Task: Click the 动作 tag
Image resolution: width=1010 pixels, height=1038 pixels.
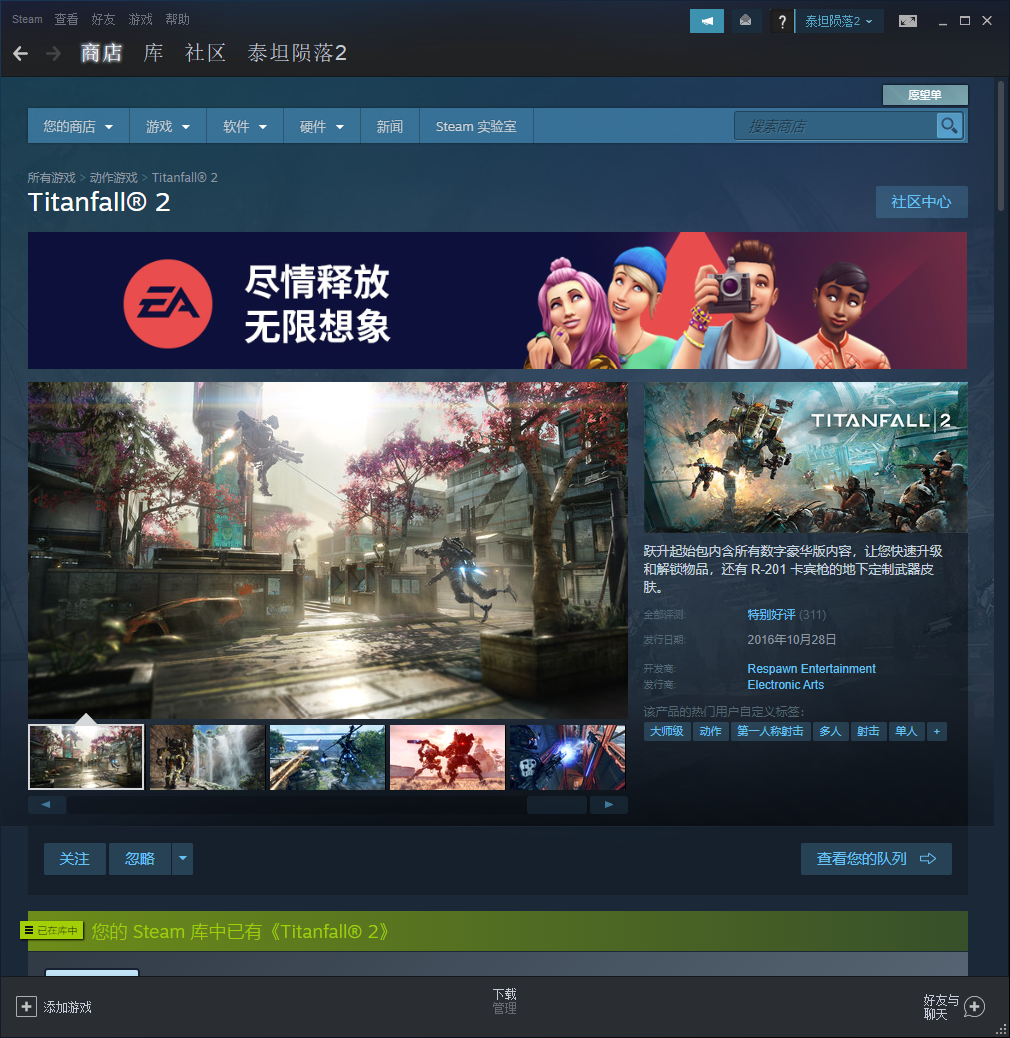Action: point(710,731)
